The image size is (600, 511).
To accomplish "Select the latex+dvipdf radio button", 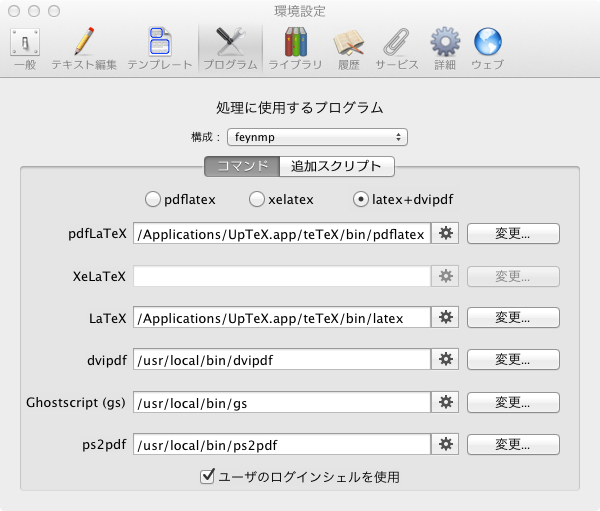I will coord(360,199).
